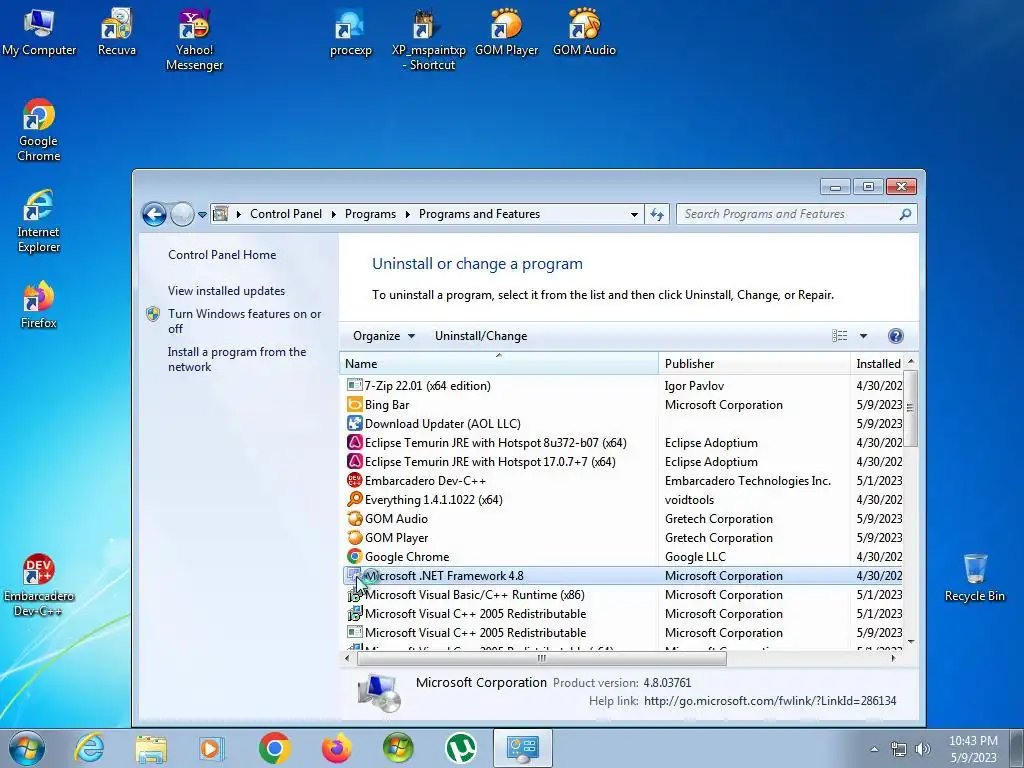The width and height of the screenshot is (1024, 768).
Task: Click the vertical scrollbar thumb
Action: click(x=910, y=408)
